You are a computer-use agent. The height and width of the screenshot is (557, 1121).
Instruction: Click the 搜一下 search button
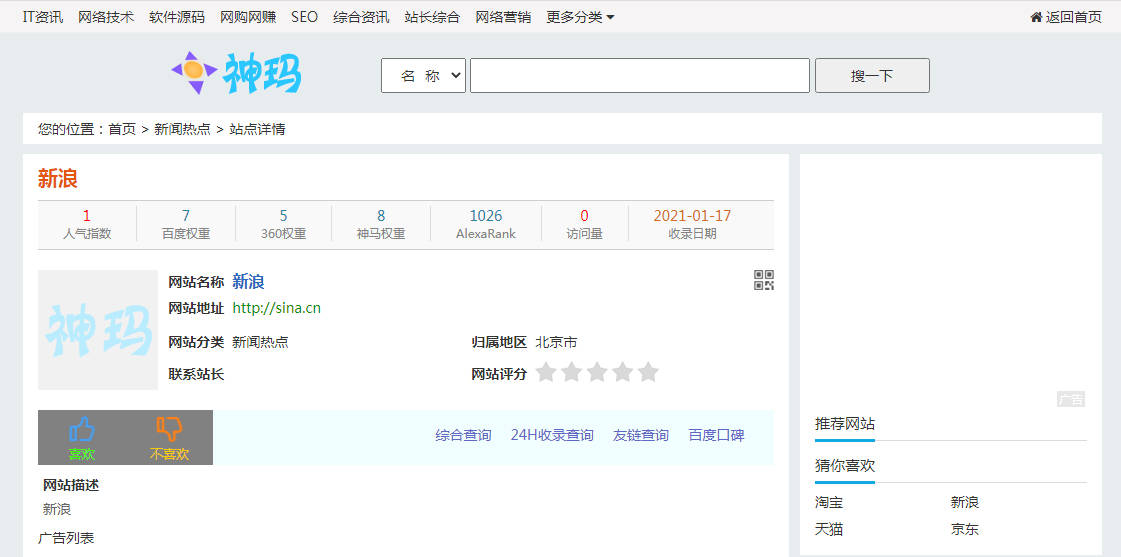pyautogui.click(x=872, y=76)
